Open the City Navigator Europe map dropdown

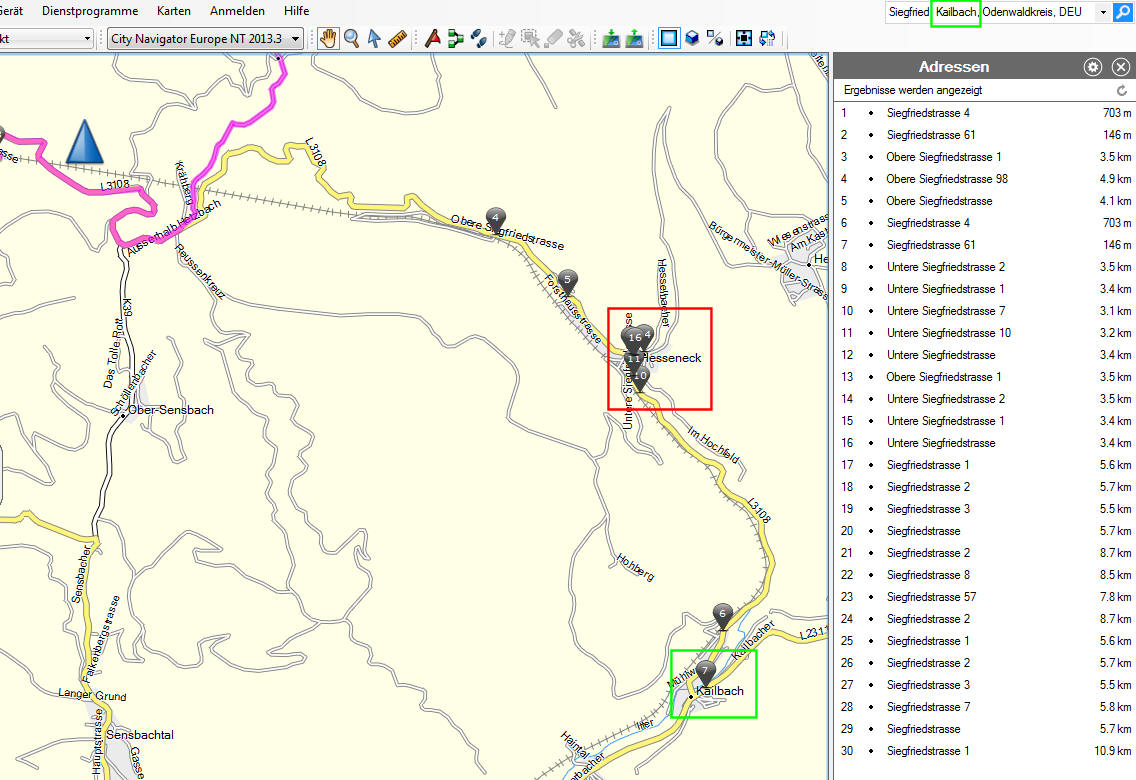296,39
